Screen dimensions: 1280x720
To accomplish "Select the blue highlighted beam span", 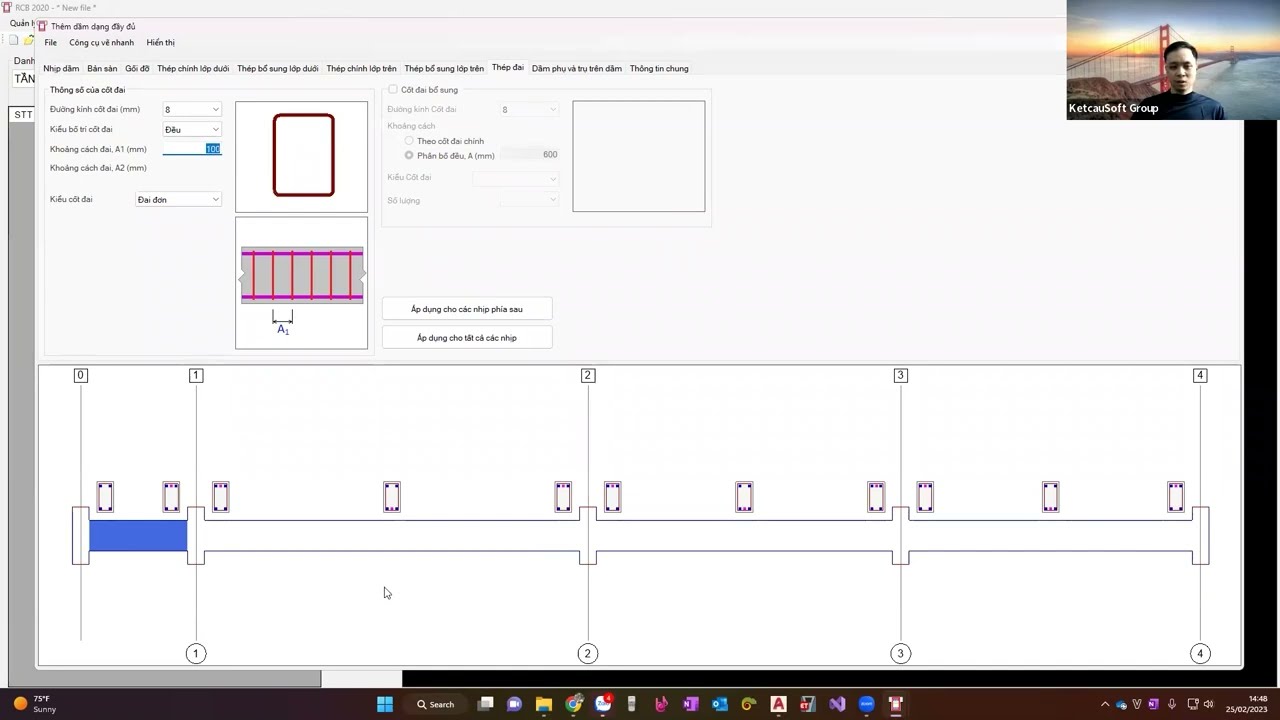I will click(138, 535).
